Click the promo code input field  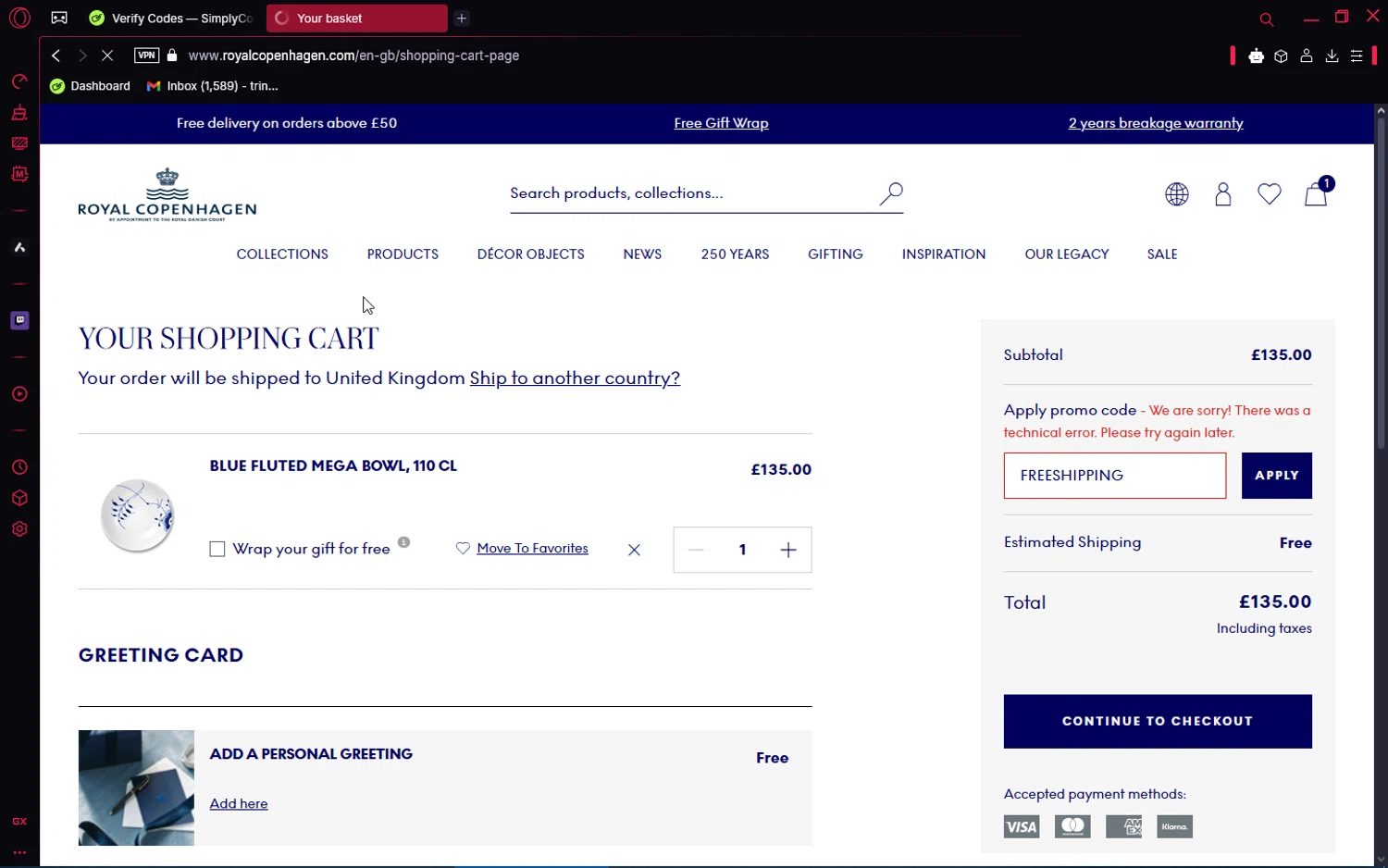[1115, 476]
